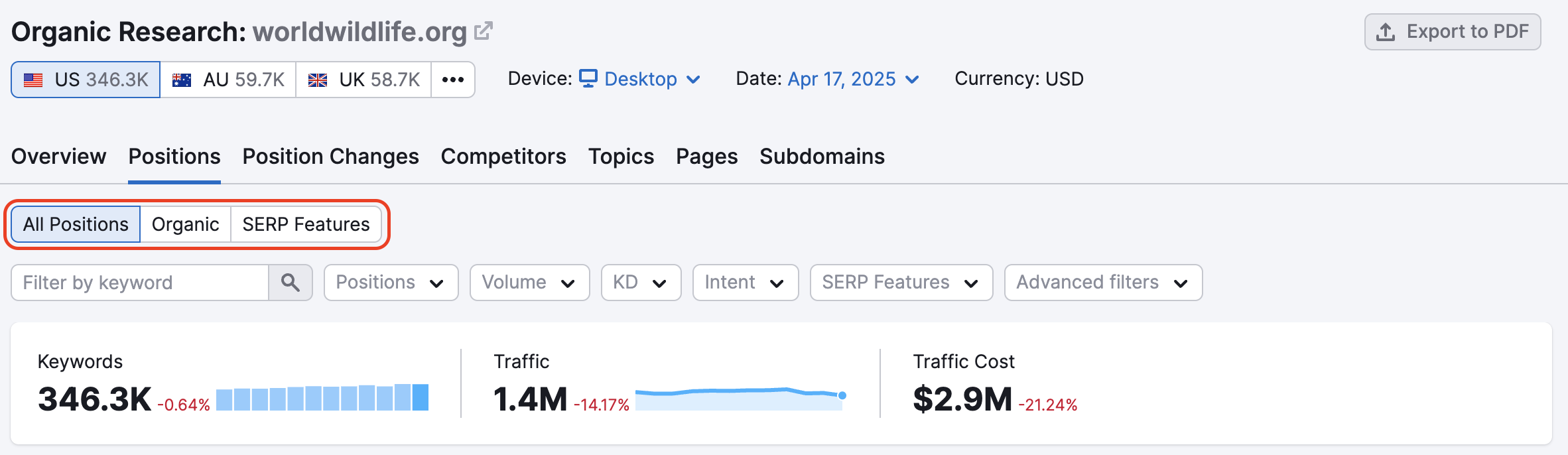1568x455 pixels.
Task: Select the US 346.3K database
Action: (86, 80)
